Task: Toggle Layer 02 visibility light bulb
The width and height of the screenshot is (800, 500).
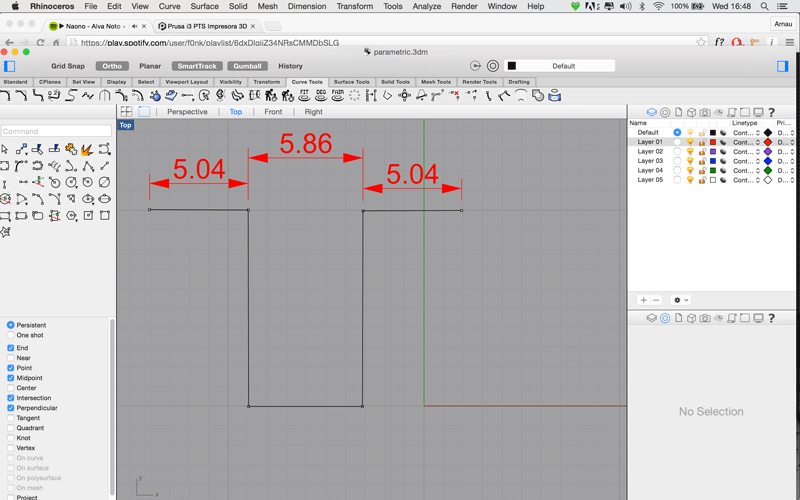Action: coord(690,152)
